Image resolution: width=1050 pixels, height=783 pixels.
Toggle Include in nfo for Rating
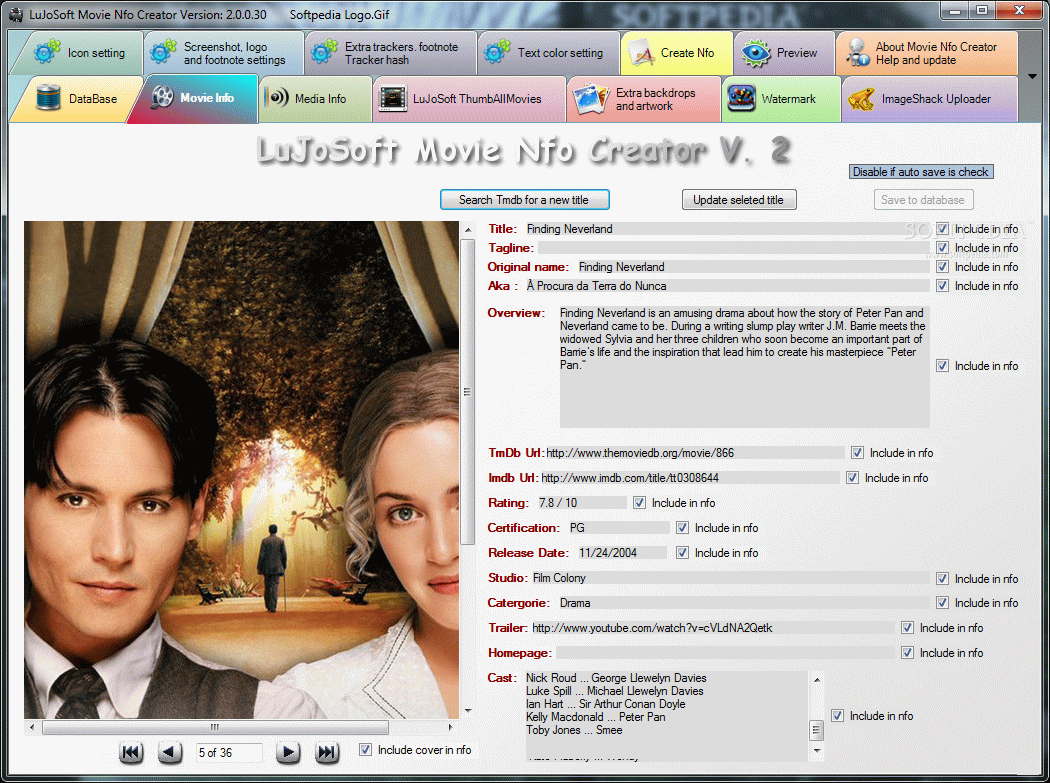click(x=640, y=502)
